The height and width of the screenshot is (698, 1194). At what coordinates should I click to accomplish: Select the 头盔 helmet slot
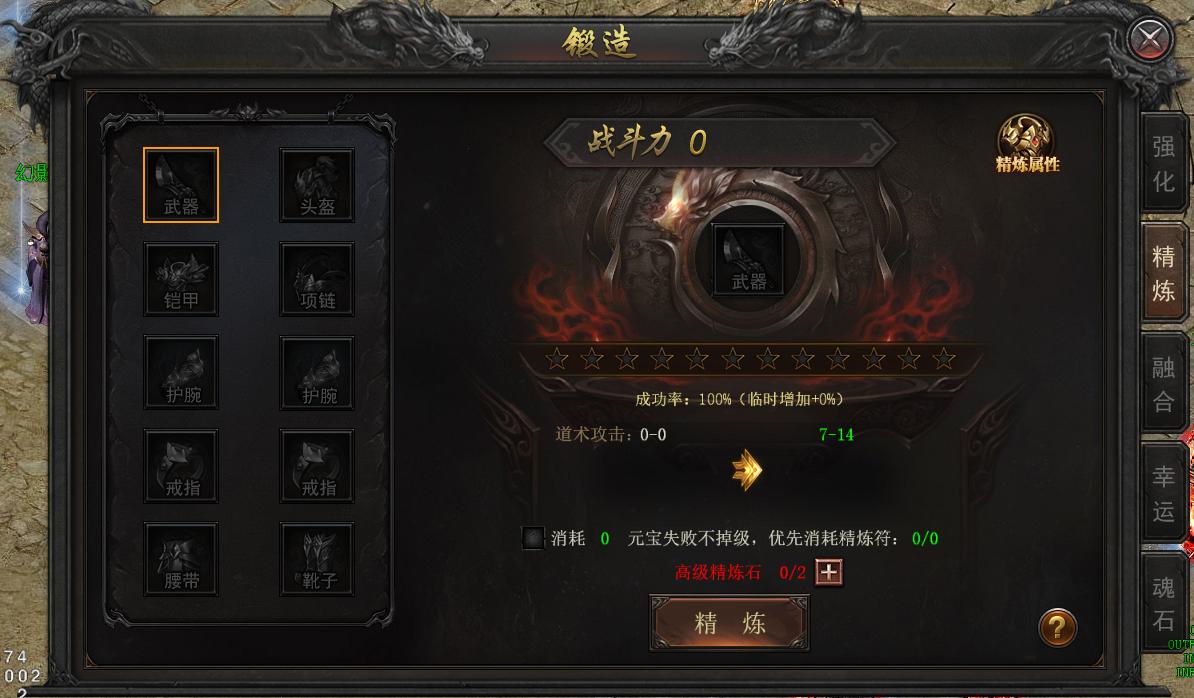click(x=317, y=185)
